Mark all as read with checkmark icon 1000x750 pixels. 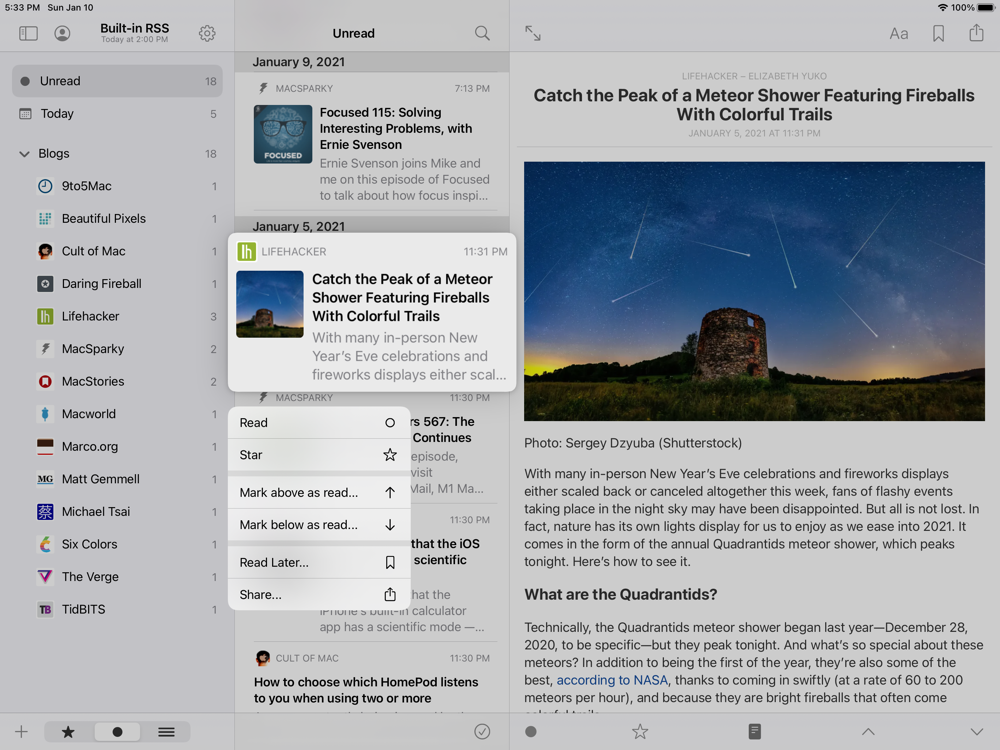pyautogui.click(x=482, y=732)
